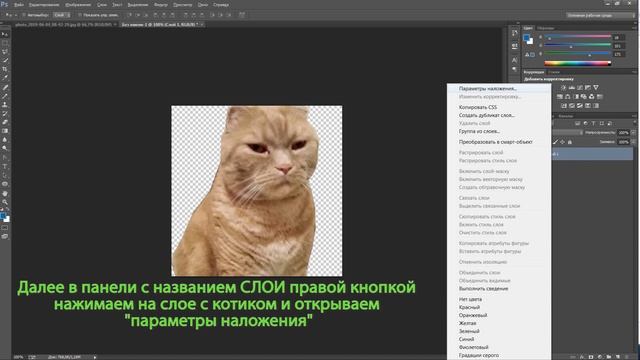The width and height of the screenshot is (640, 360).
Task: Open the Color panel options menu
Action: click(635, 28)
